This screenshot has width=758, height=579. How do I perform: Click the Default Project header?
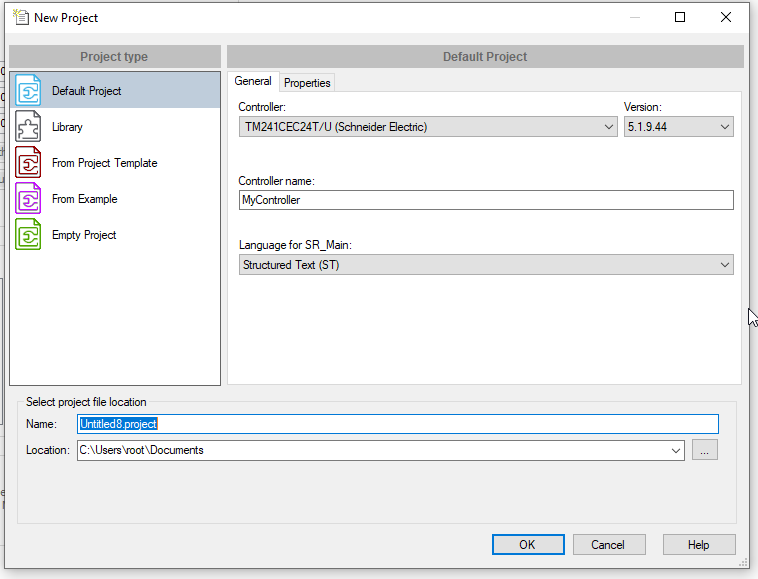(485, 57)
